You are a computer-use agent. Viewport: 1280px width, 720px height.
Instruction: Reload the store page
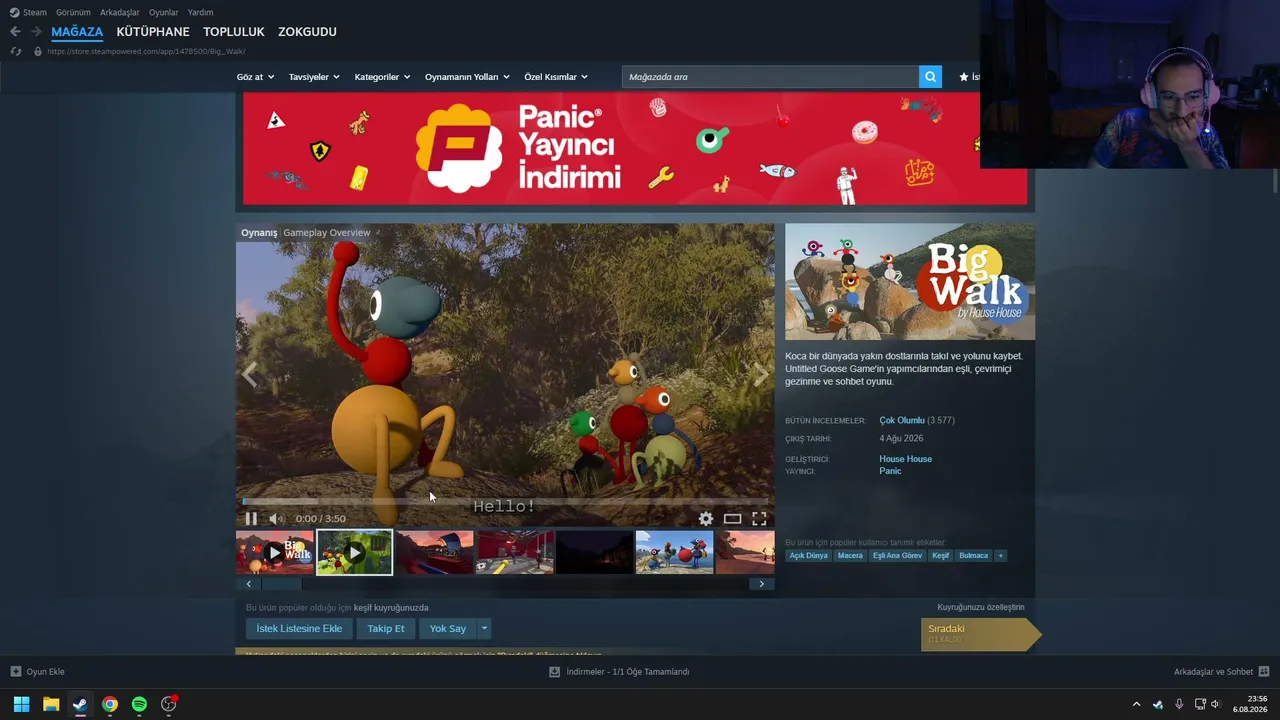click(15, 51)
